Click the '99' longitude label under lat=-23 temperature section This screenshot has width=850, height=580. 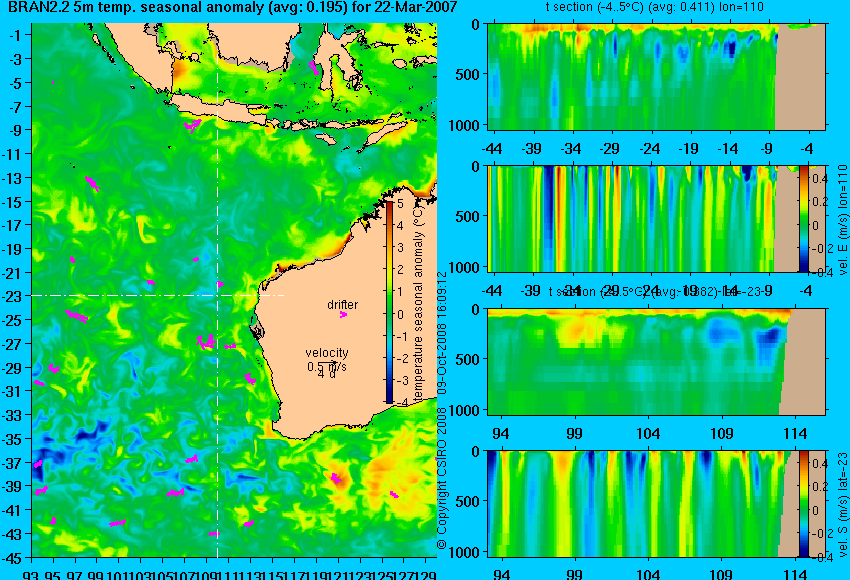[x=574, y=434]
